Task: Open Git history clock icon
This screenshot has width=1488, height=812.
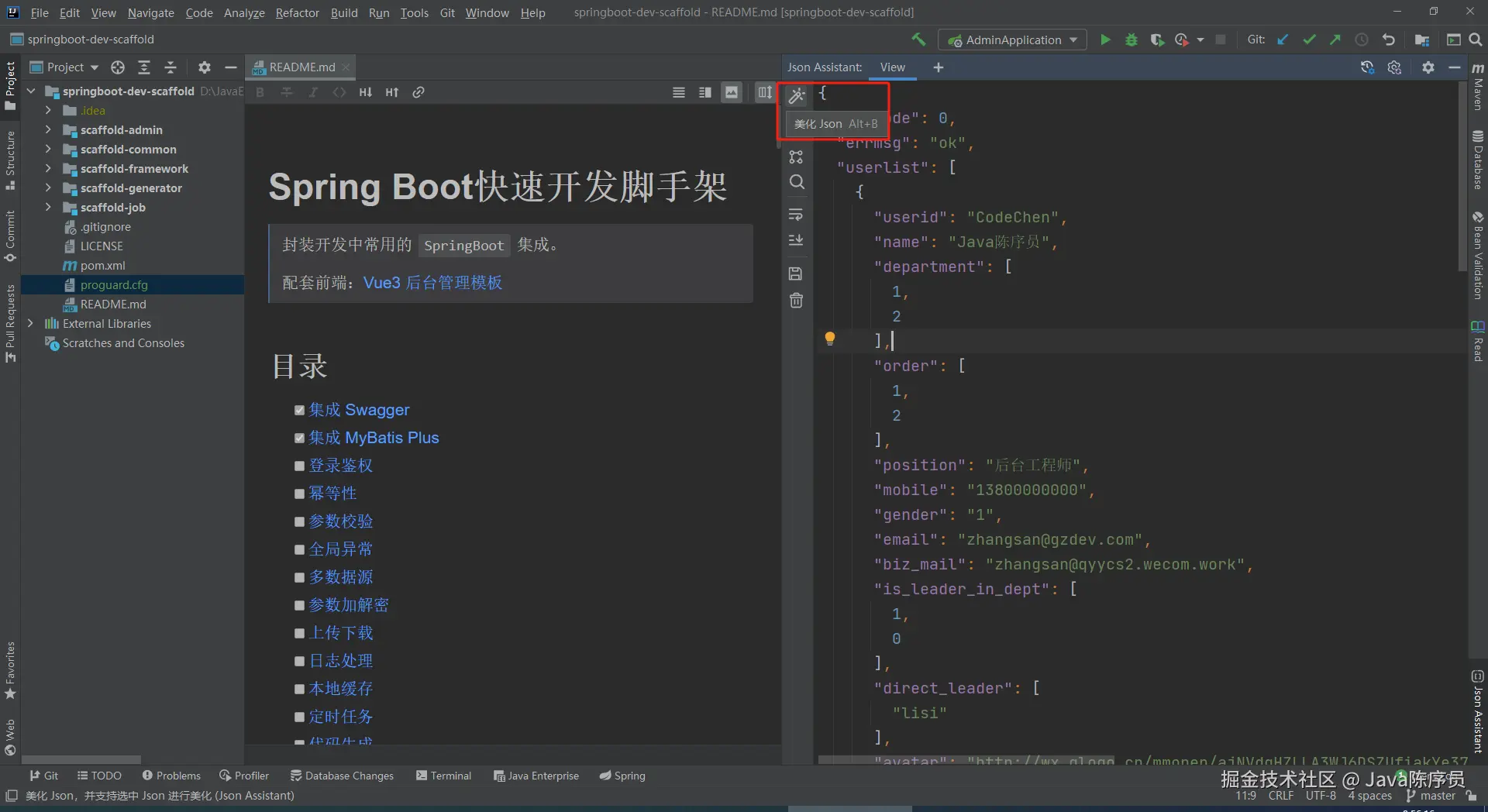Action: [1362, 40]
